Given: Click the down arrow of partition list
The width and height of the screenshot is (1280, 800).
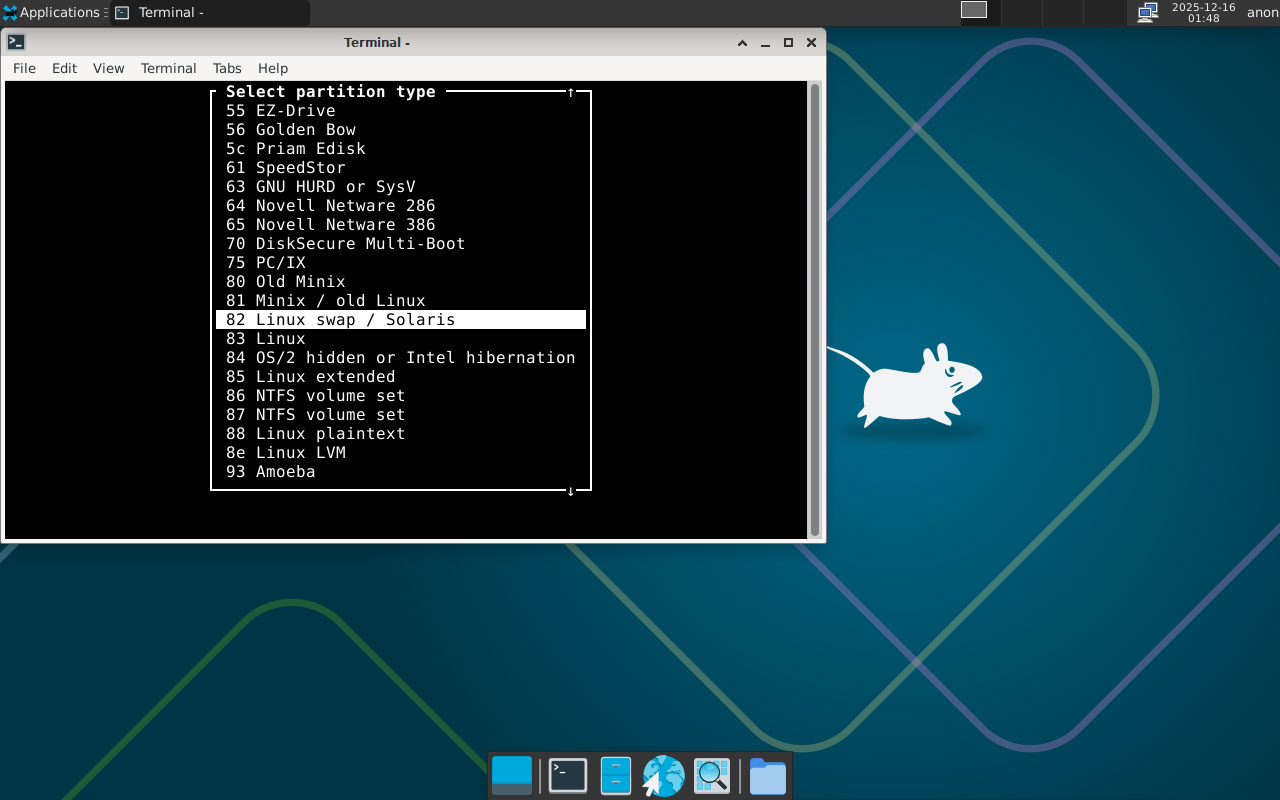Looking at the screenshot, I should [571, 491].
